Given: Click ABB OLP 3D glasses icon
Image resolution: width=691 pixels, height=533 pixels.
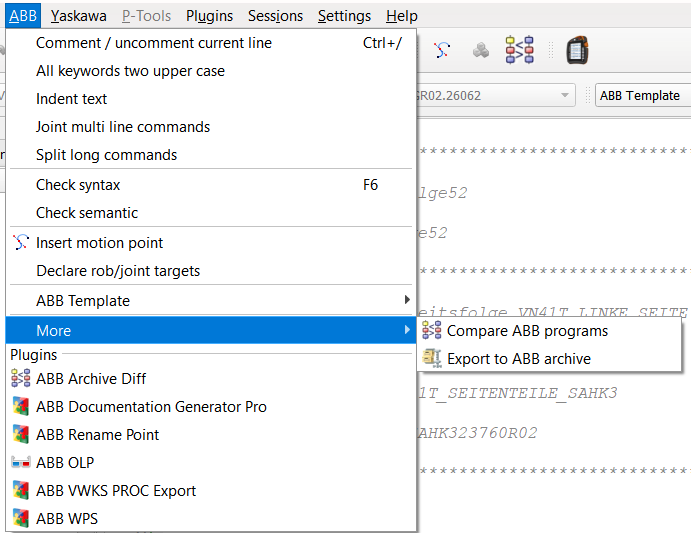Looking at the screenshot, I should 21,462.
